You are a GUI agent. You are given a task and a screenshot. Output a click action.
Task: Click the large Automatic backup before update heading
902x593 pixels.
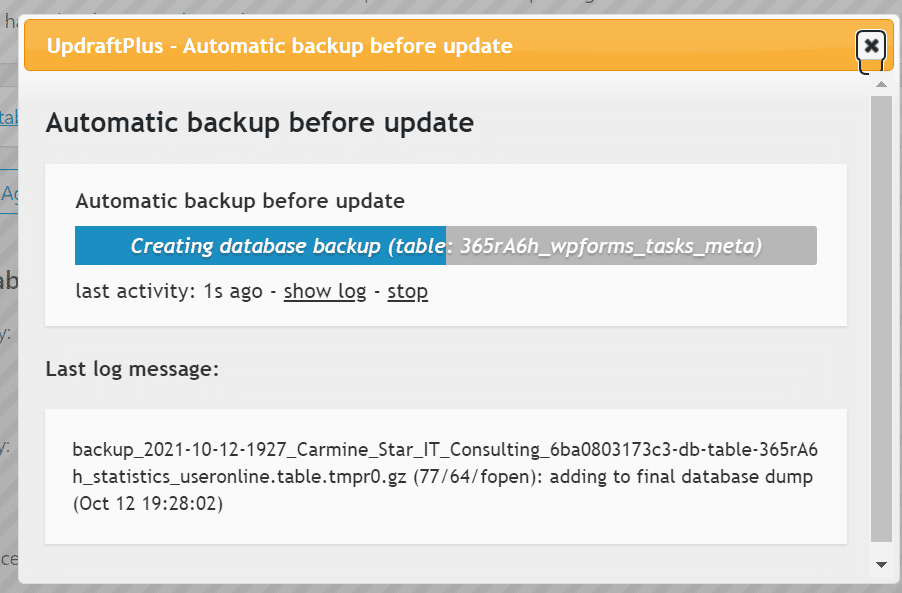pos(259,123)
